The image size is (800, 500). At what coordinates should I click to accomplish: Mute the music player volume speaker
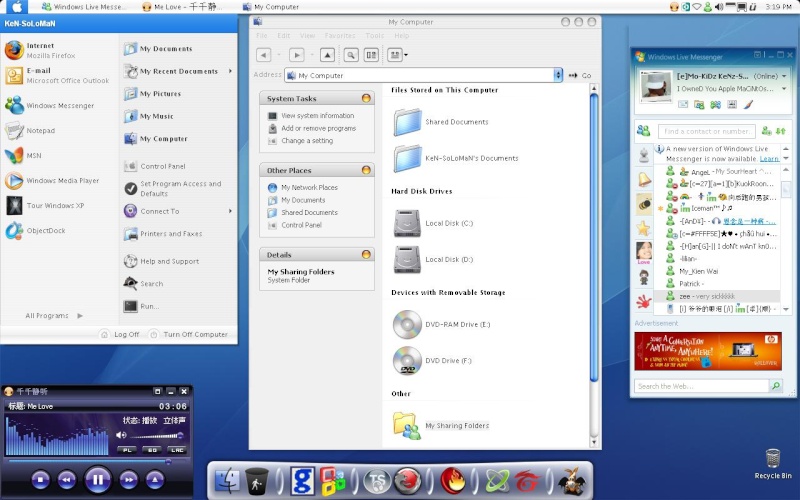[120, 435]
